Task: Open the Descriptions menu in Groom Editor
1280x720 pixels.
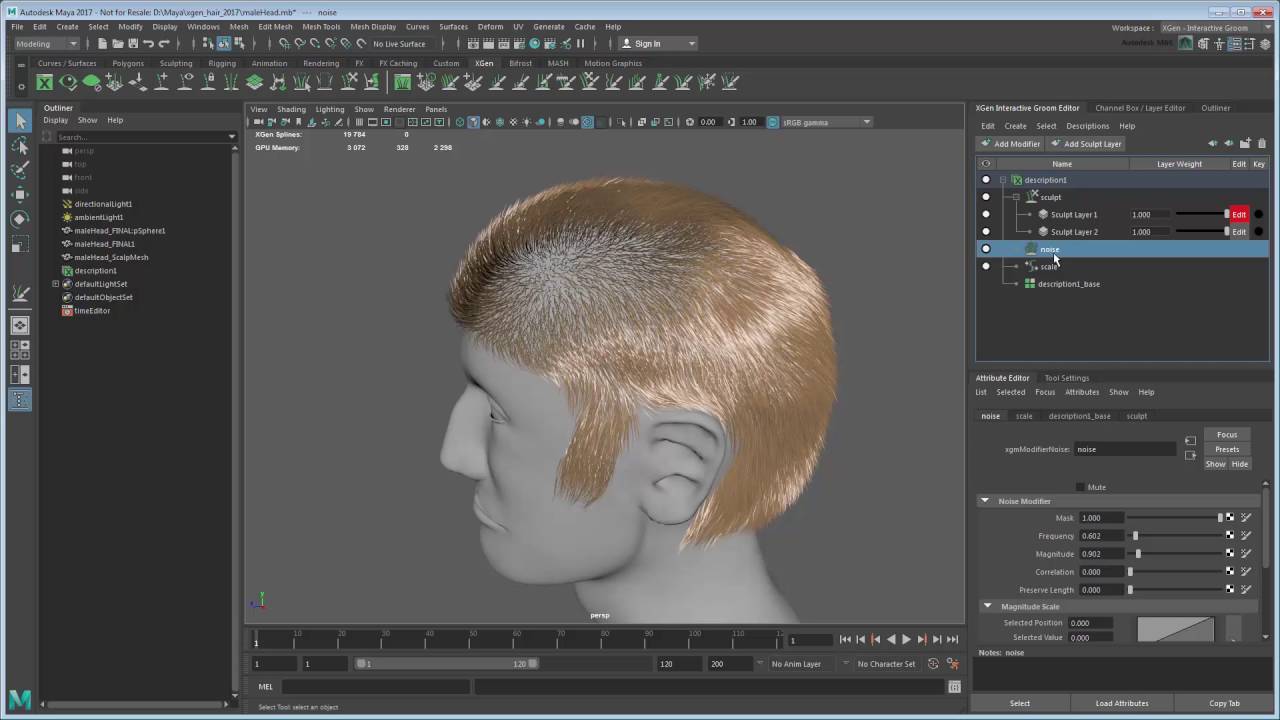Action: coord(1087,126)
